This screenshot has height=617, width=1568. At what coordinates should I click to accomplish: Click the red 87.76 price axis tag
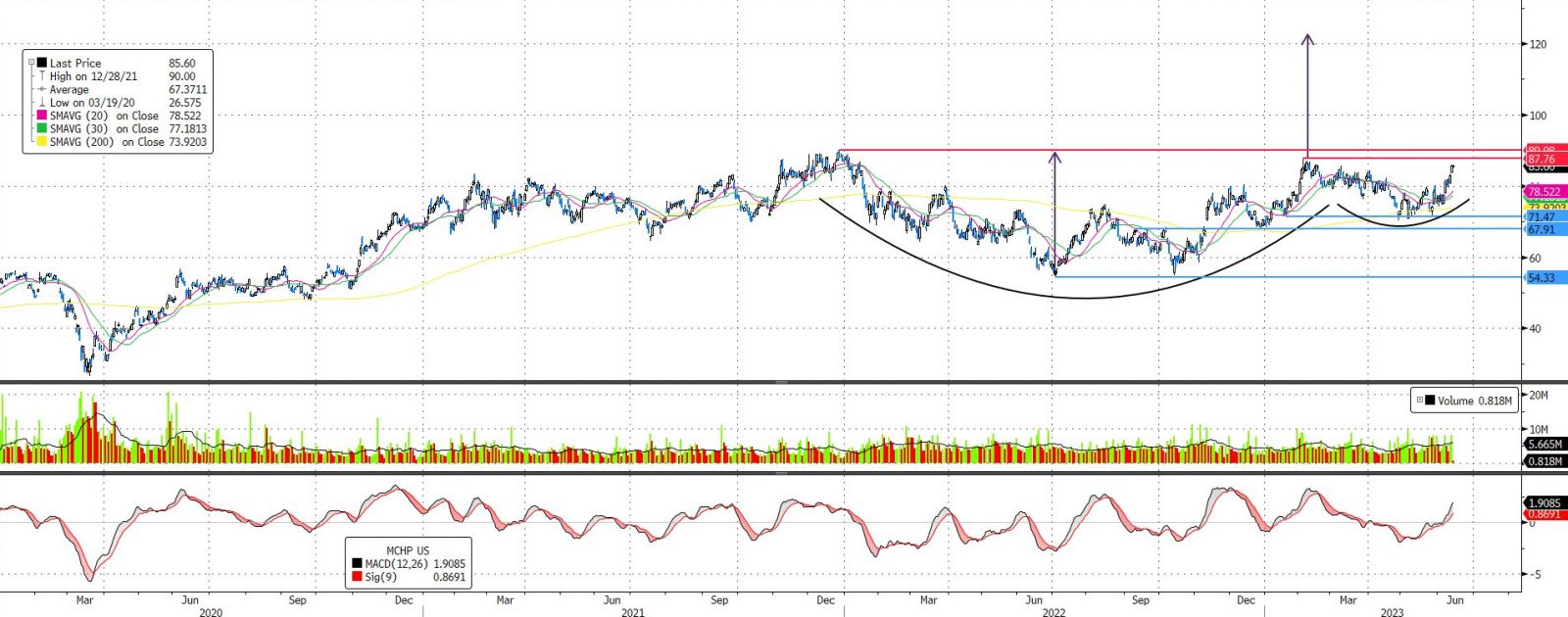point(1546,159)
